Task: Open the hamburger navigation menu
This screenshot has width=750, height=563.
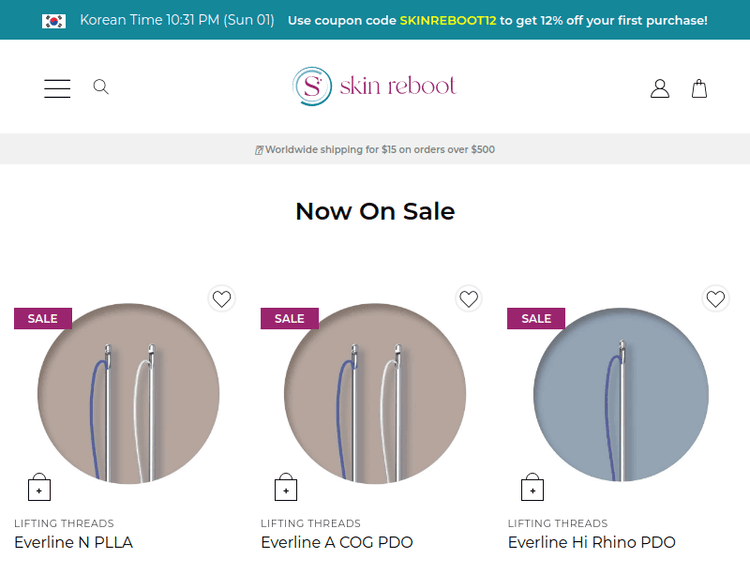Action: 57,88
